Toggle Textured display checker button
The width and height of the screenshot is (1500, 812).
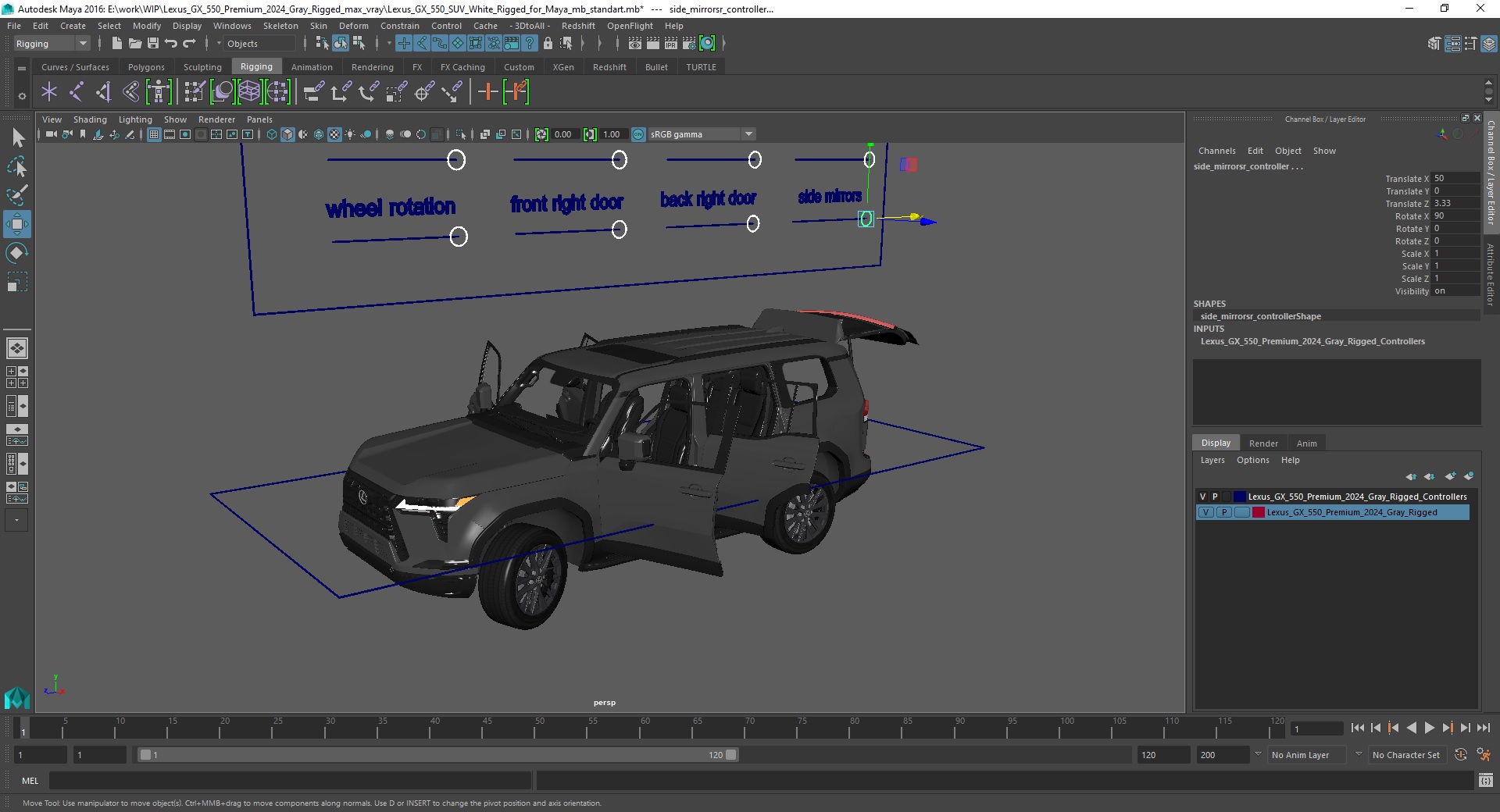[334, 134]
